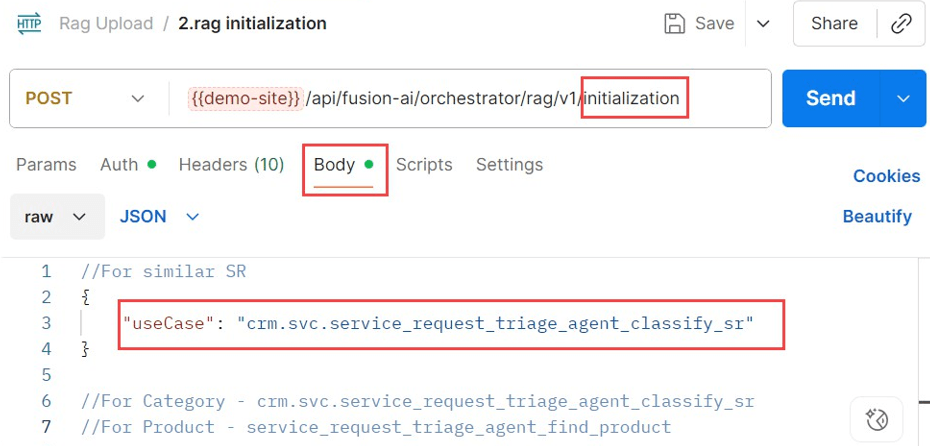Viewport: 930px width, 446px height.
Task: Open the JSON format dropdown
Action: pos(159,217)
